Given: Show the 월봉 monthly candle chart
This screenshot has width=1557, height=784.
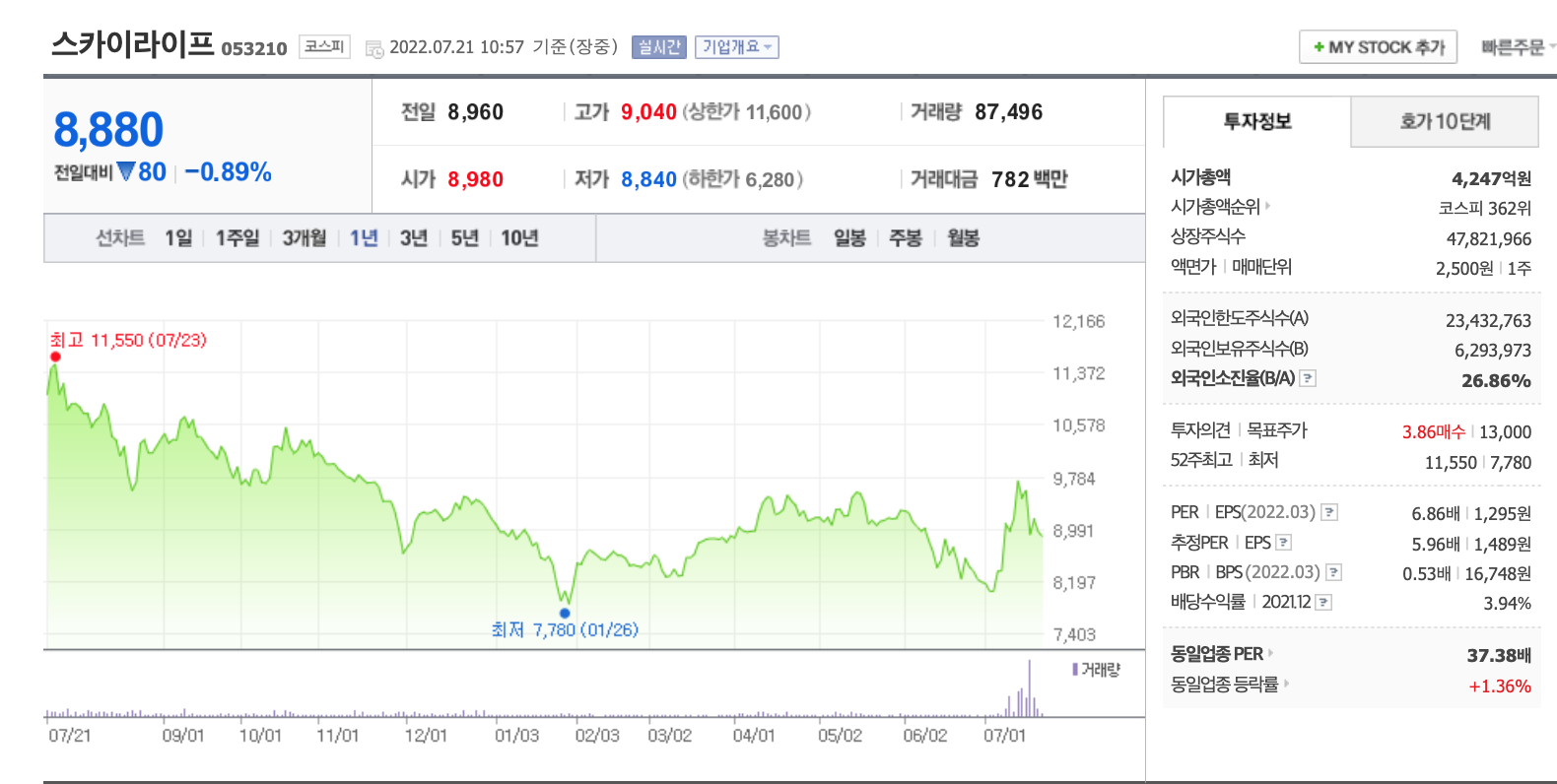Looking at the screenshot, I should pyautogui.click(x=963, y=238).
